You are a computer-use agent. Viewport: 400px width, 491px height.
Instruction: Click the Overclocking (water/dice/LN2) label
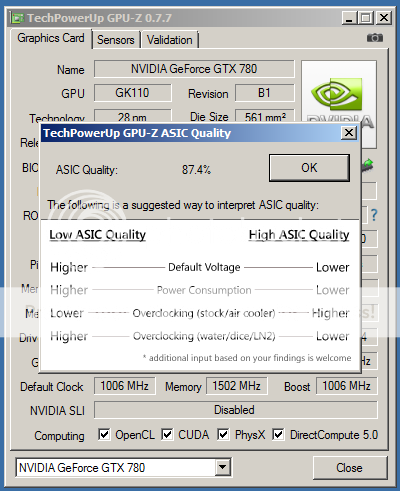pos(204,336)
